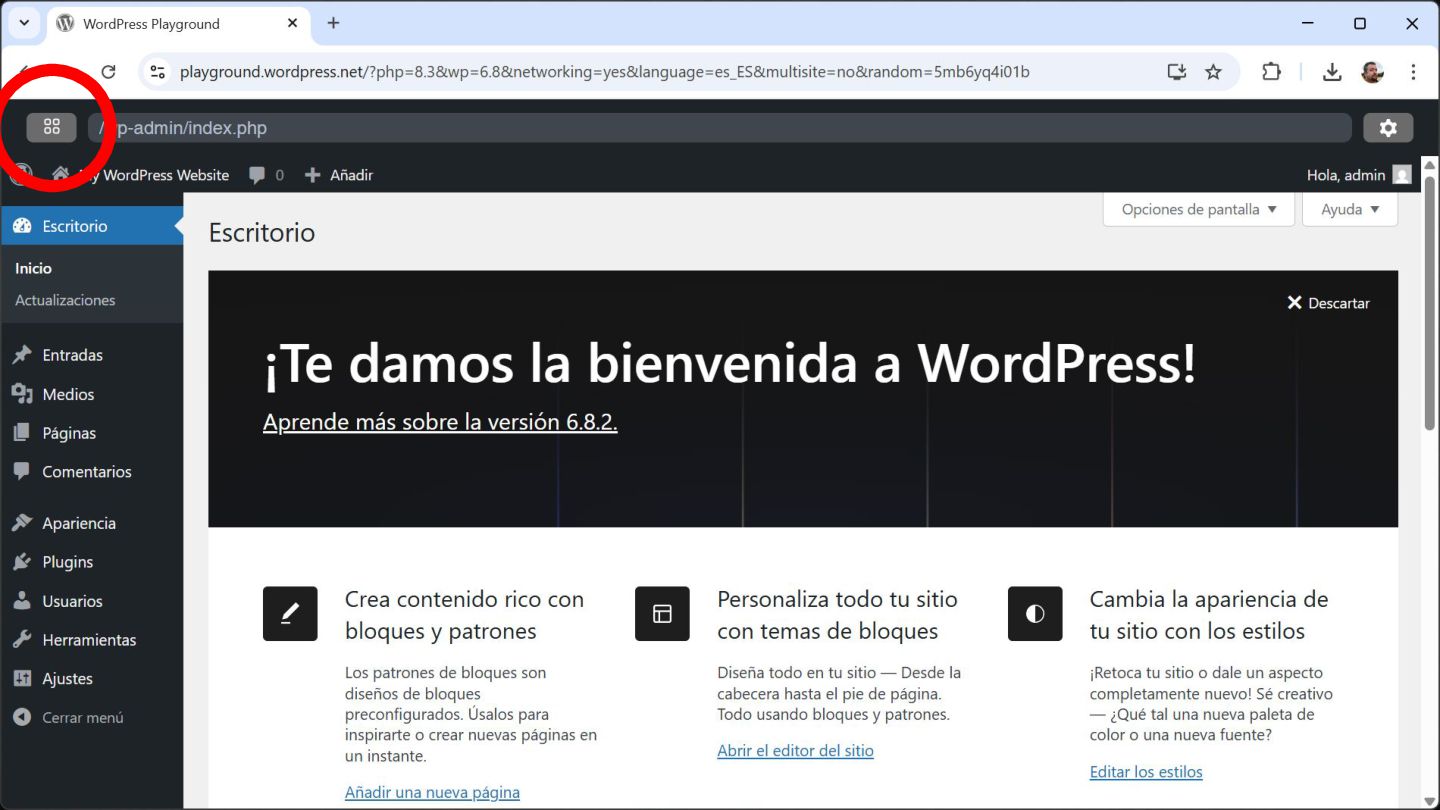This screenshot has width=1440, height=810.
Task: Open the Inicio submenu item
Action: coord(33,268)
